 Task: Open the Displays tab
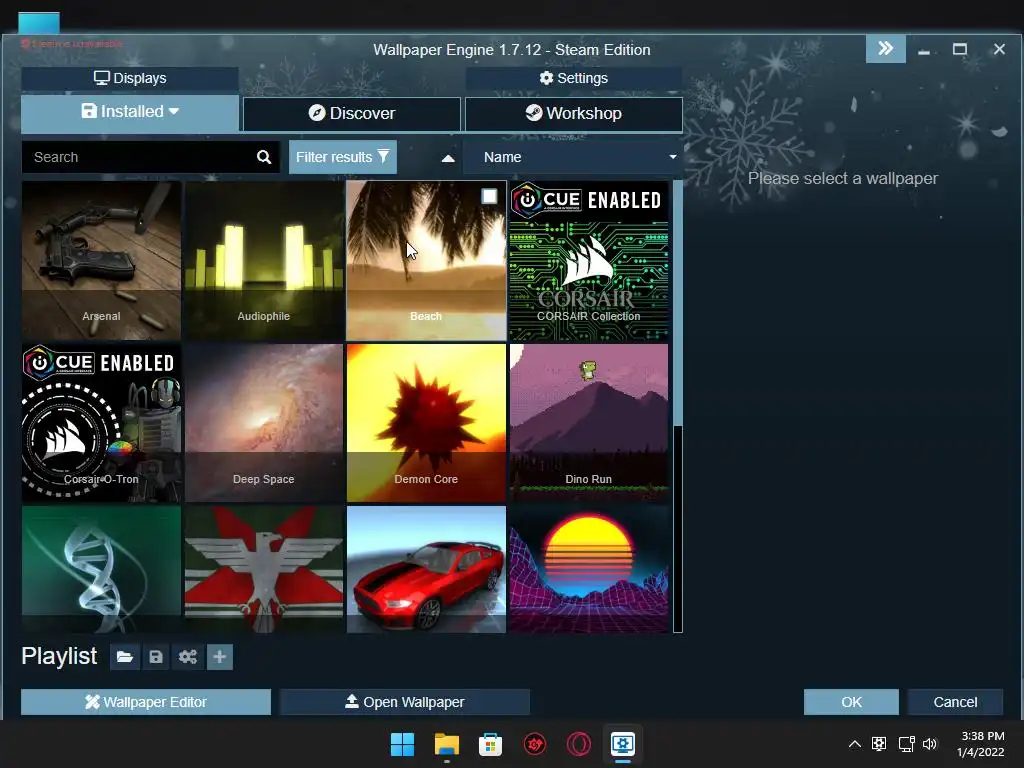pyautogui.click(x=130, y=78)
